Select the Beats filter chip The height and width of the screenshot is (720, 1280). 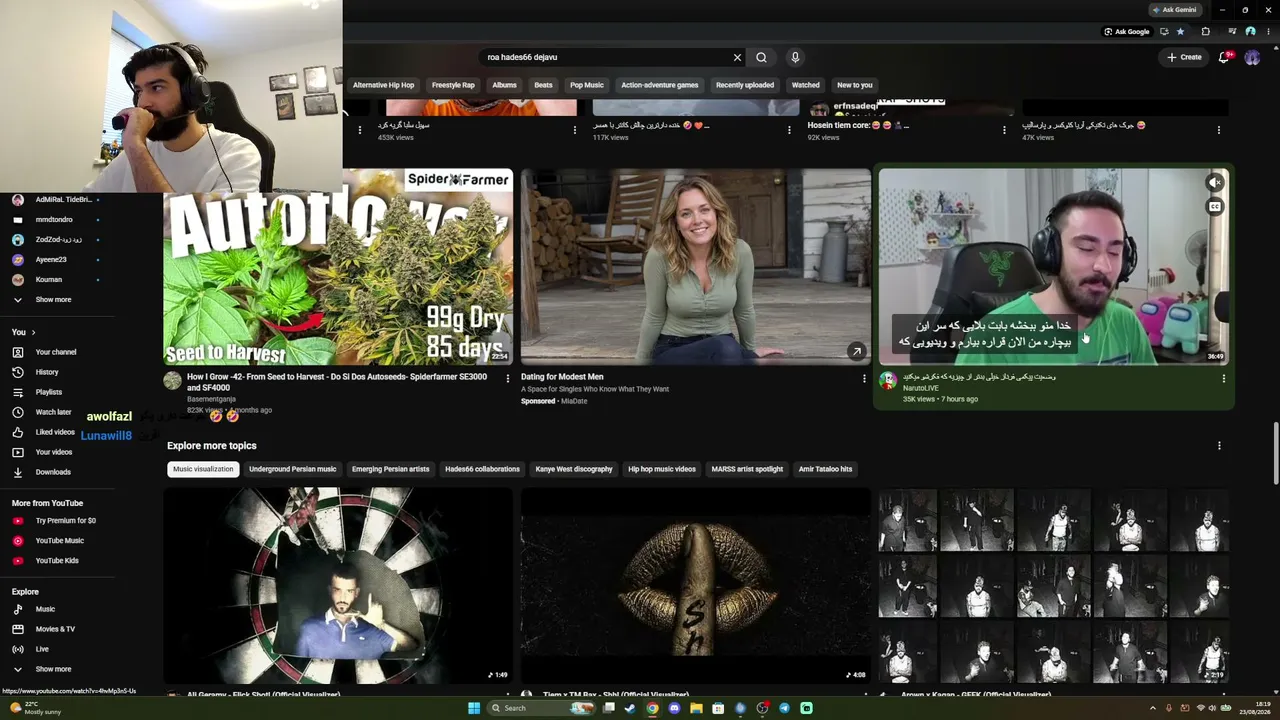coord(543,85)
